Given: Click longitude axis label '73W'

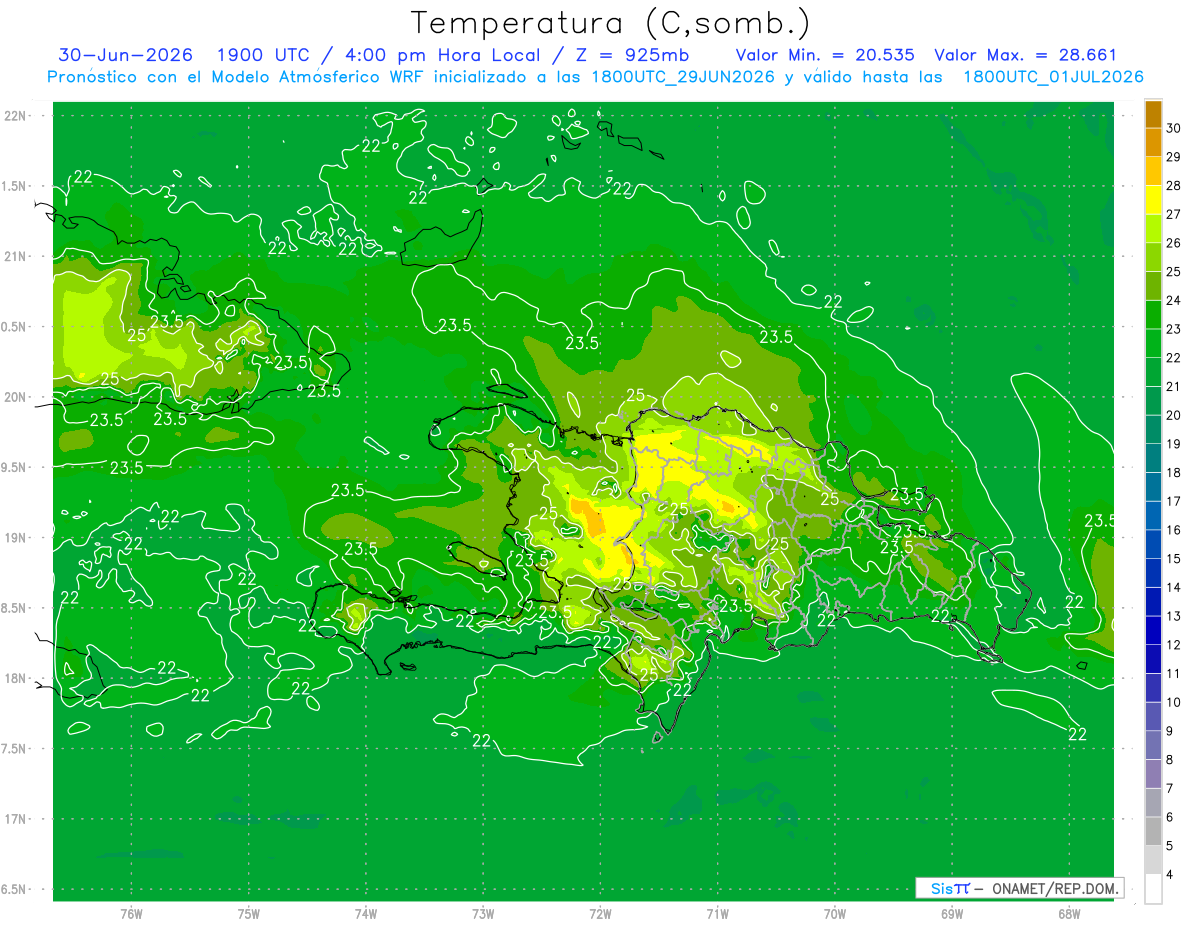Looking at the screenshot, I should coord(483,914).
